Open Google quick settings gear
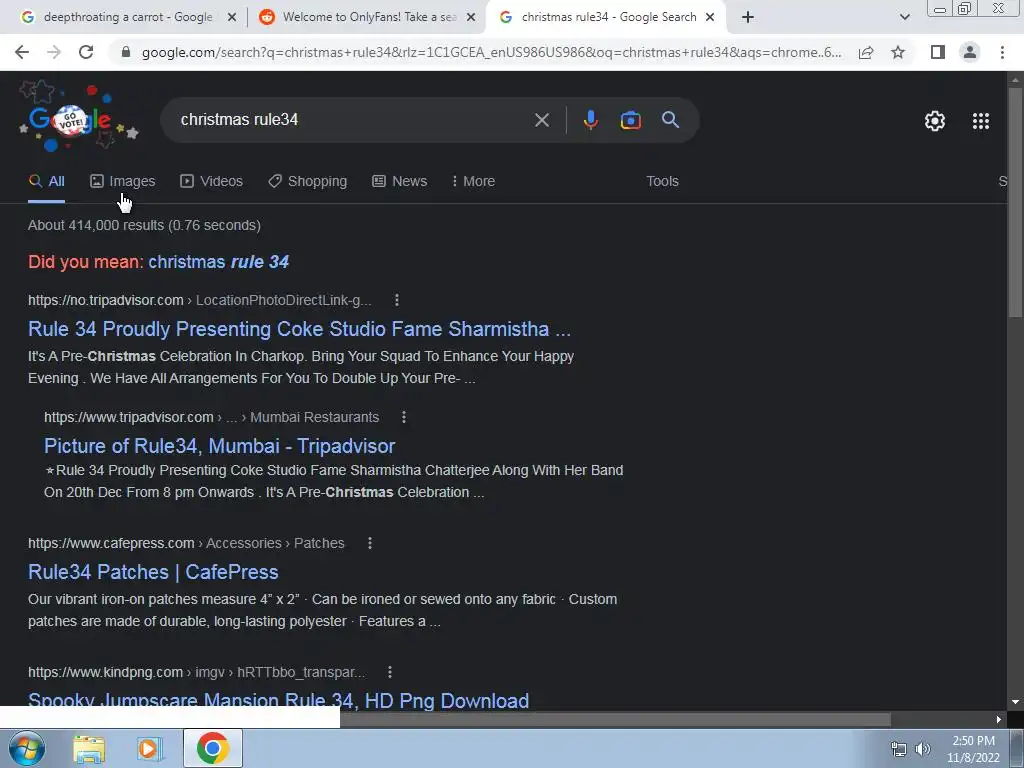This screenshot has width=1024, height=768. [x=935, y=121]
